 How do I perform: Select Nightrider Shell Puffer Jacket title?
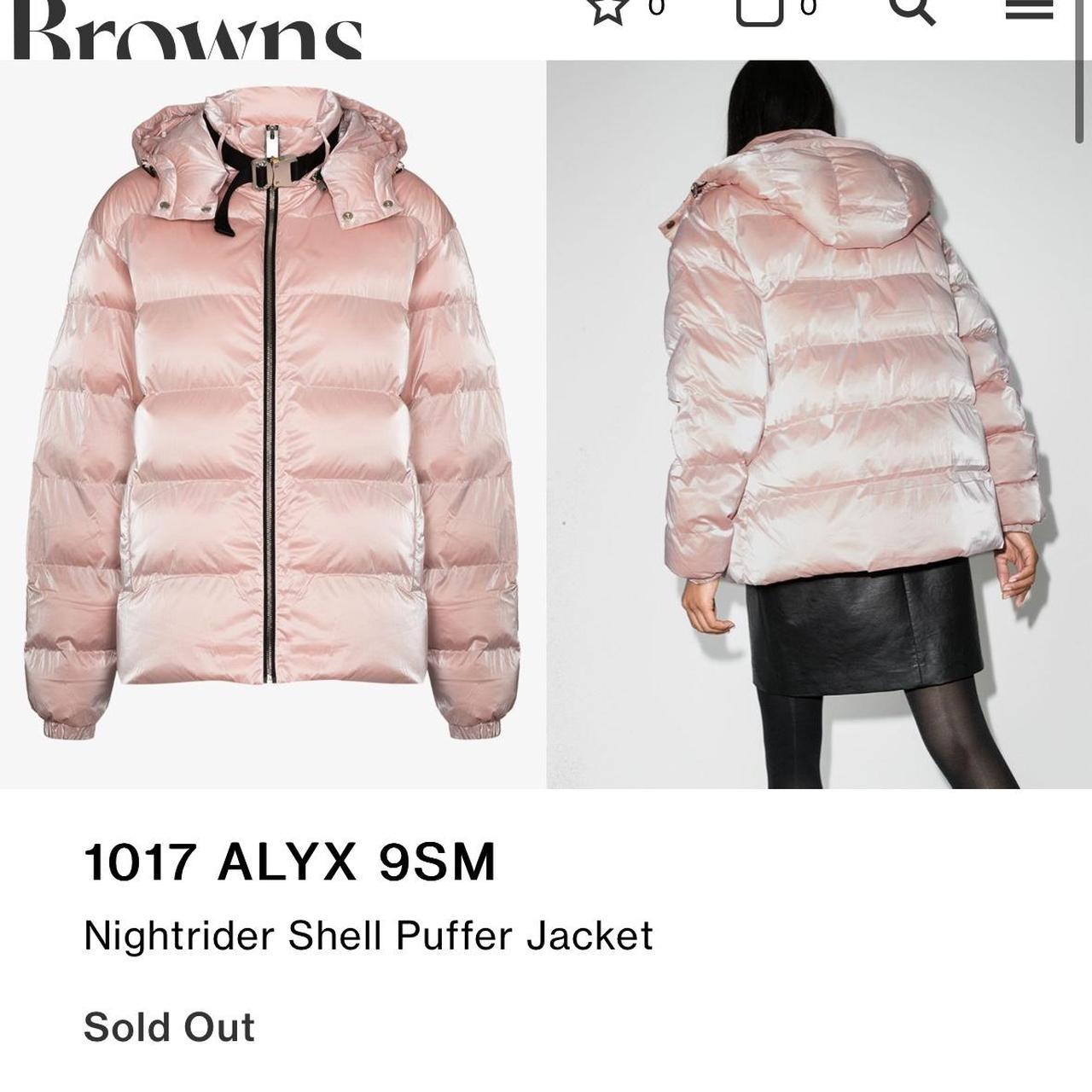click(368, 936)
